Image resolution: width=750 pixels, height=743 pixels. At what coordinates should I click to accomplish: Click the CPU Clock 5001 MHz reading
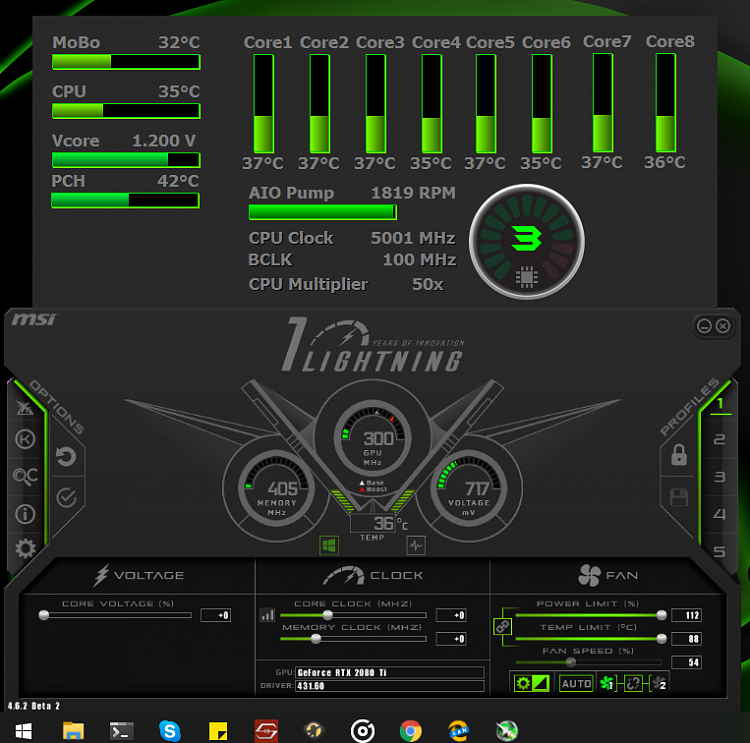coord(413,238)
